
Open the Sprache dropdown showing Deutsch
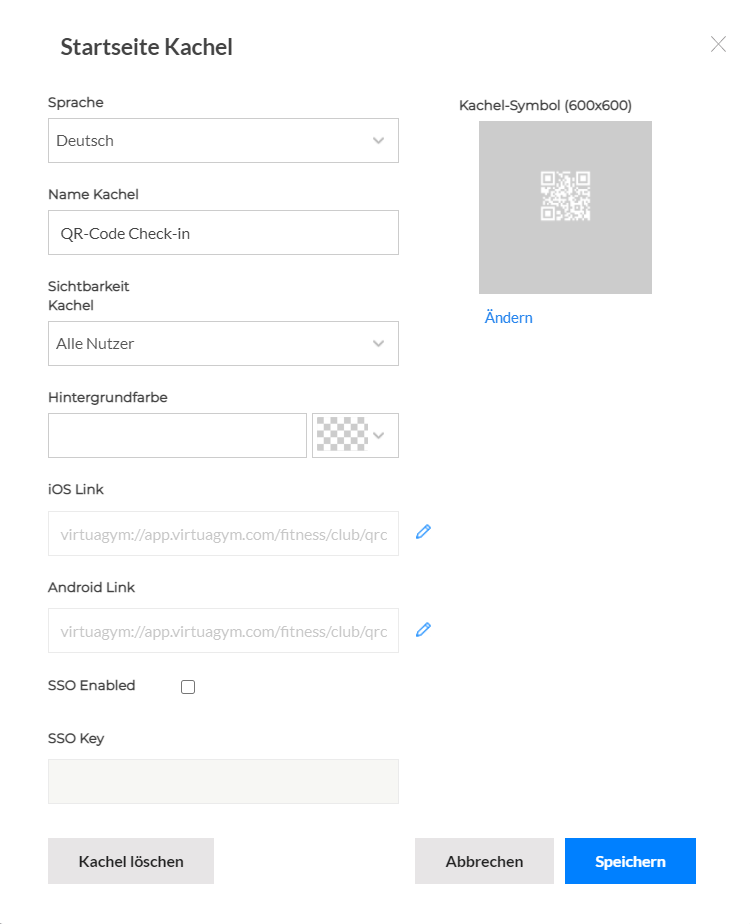[x=222, y=140]
